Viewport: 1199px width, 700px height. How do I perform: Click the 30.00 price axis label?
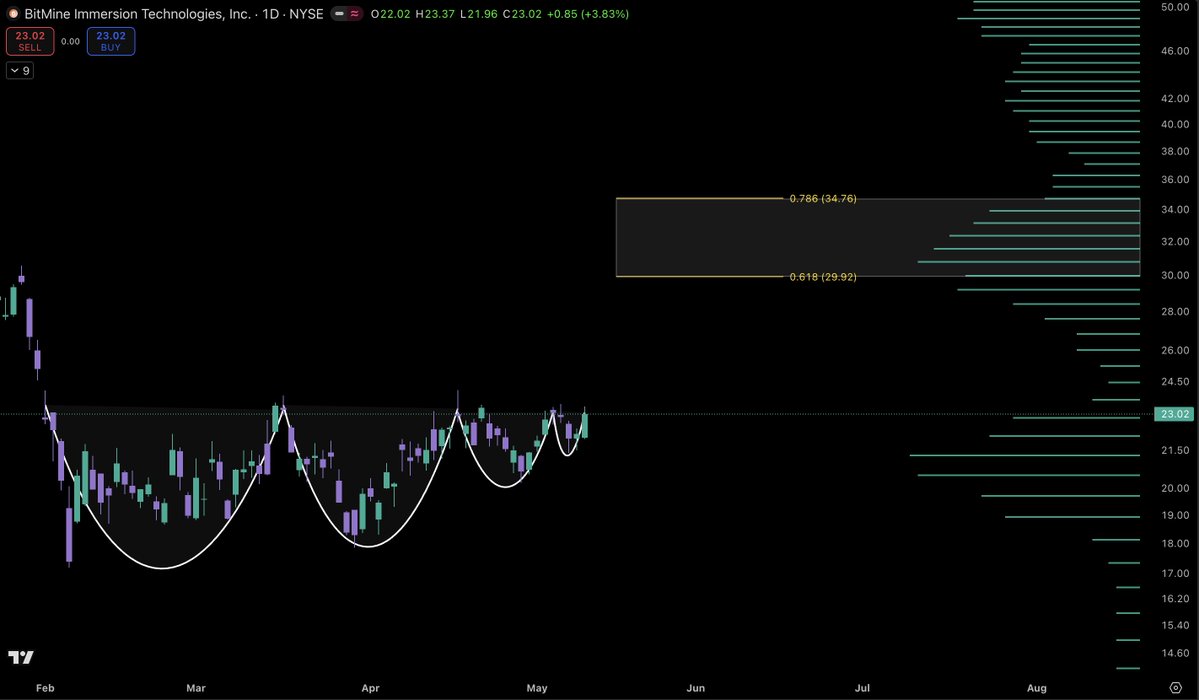click(1175, 275)
